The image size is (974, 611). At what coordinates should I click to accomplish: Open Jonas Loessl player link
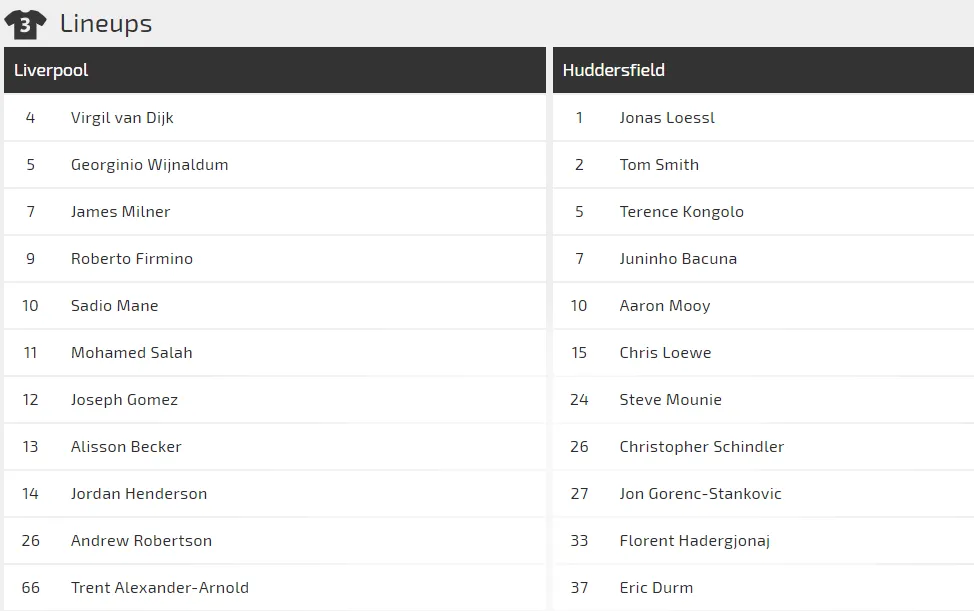coord(667,118)
